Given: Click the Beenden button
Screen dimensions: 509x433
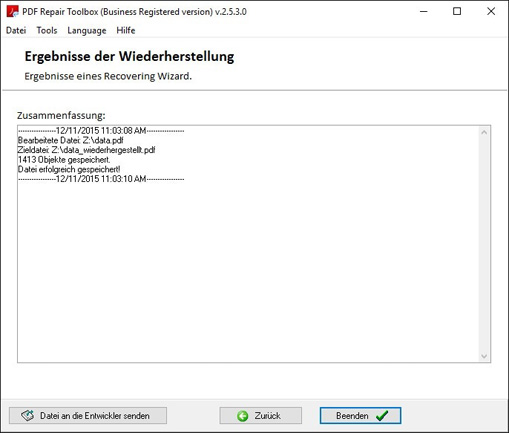Looking at the screenshot, I should point(360,416).
